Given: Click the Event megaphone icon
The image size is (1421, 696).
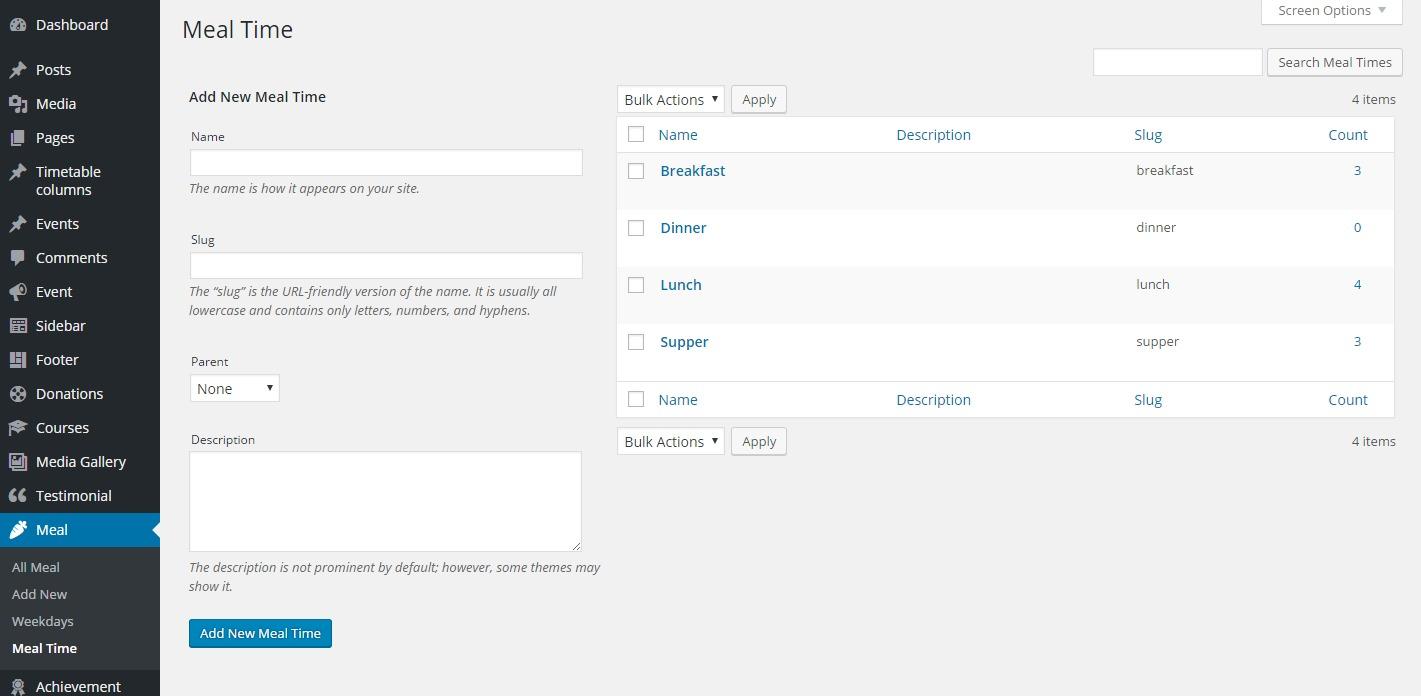Looking at the screenshot, I should pos(17,292).
